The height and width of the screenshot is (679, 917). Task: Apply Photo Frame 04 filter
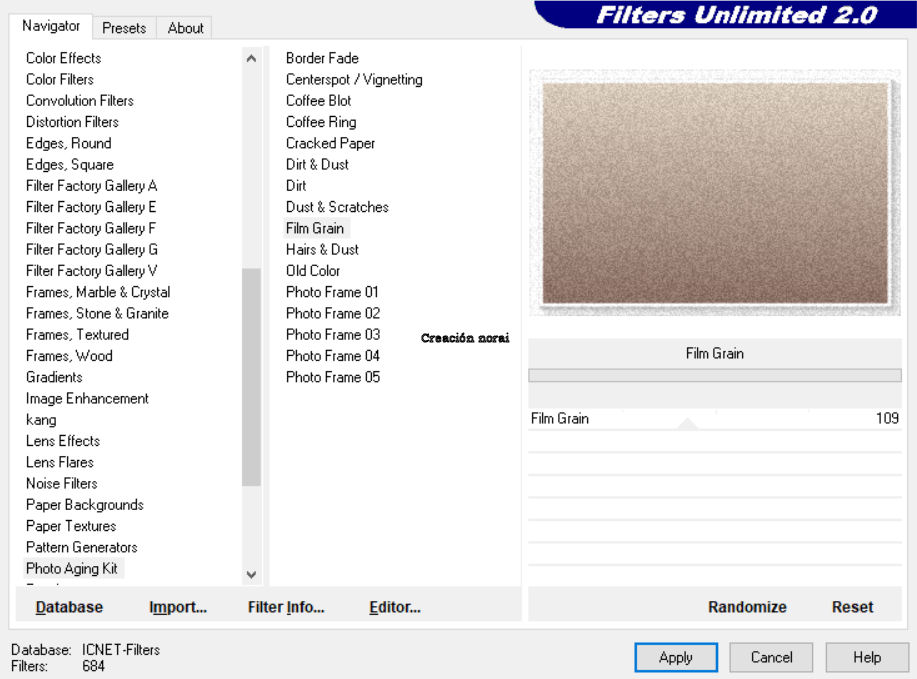(333, 356)
